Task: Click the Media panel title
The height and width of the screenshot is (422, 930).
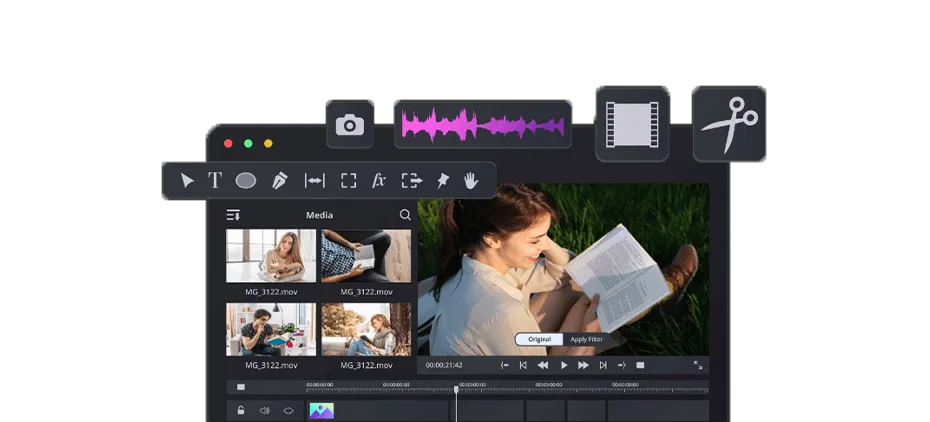Action: click(x=319, y=215)
